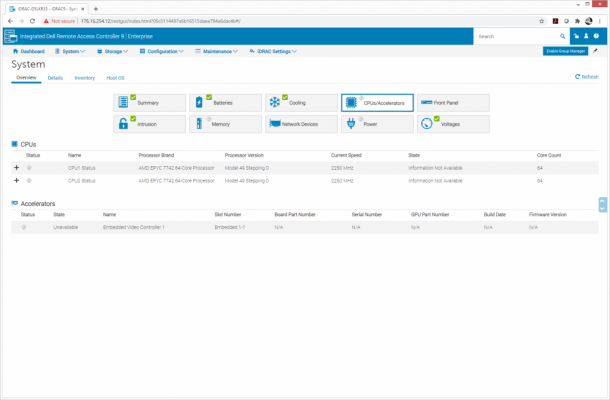Screen dimensions: 610x400
Task: Click the CPU2 status indicator icon
Action: [29, 181]
